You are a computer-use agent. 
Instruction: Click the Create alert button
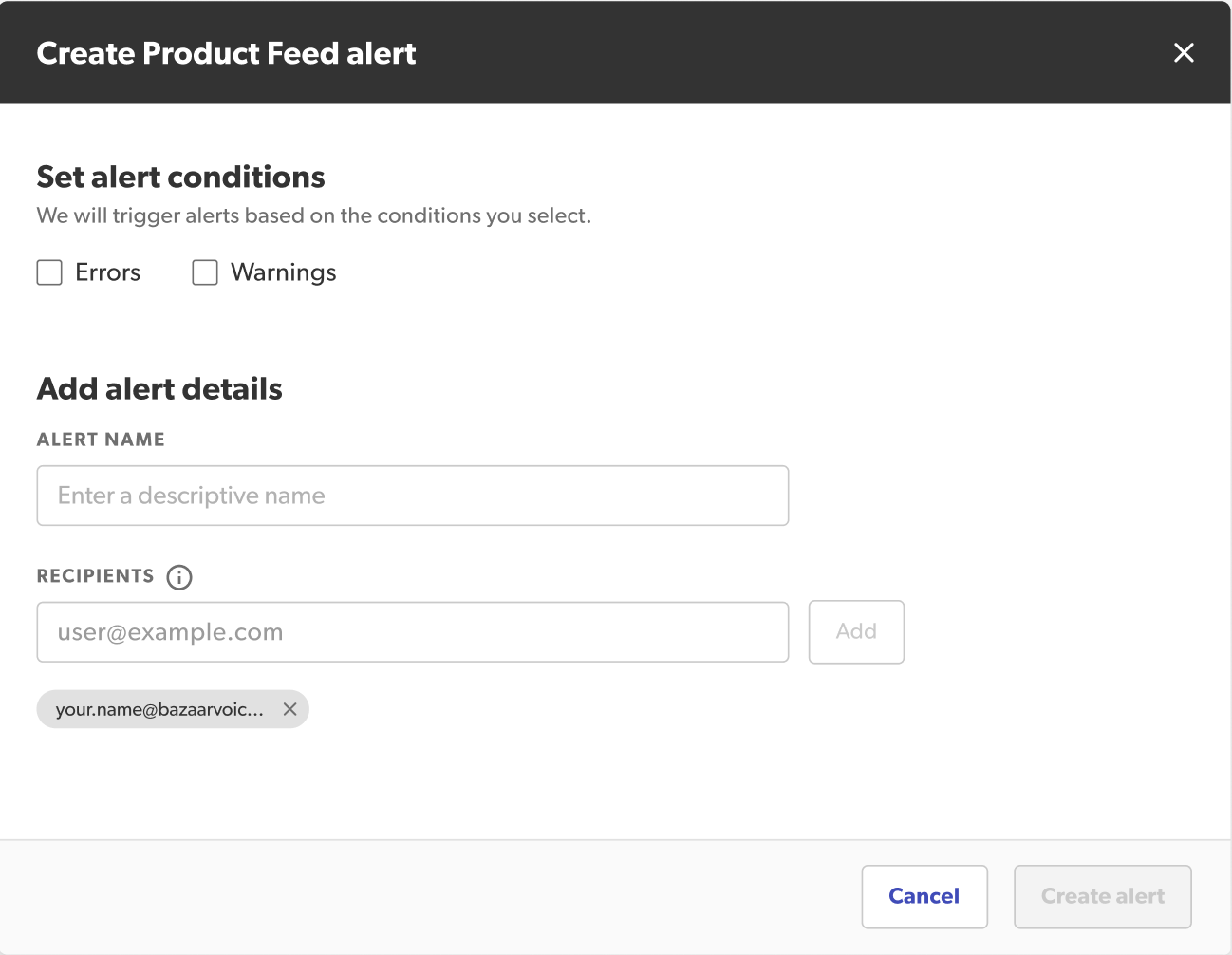[1103, 896]
